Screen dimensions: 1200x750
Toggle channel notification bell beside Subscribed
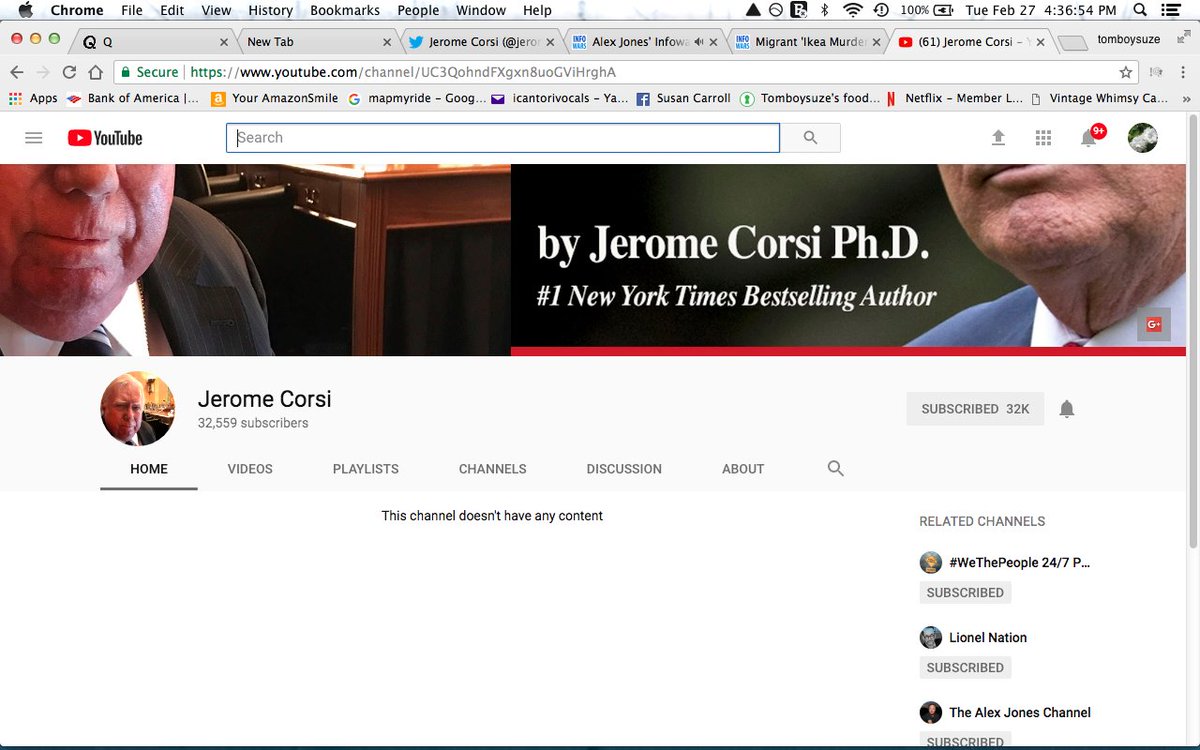[x=1067, y=408]
